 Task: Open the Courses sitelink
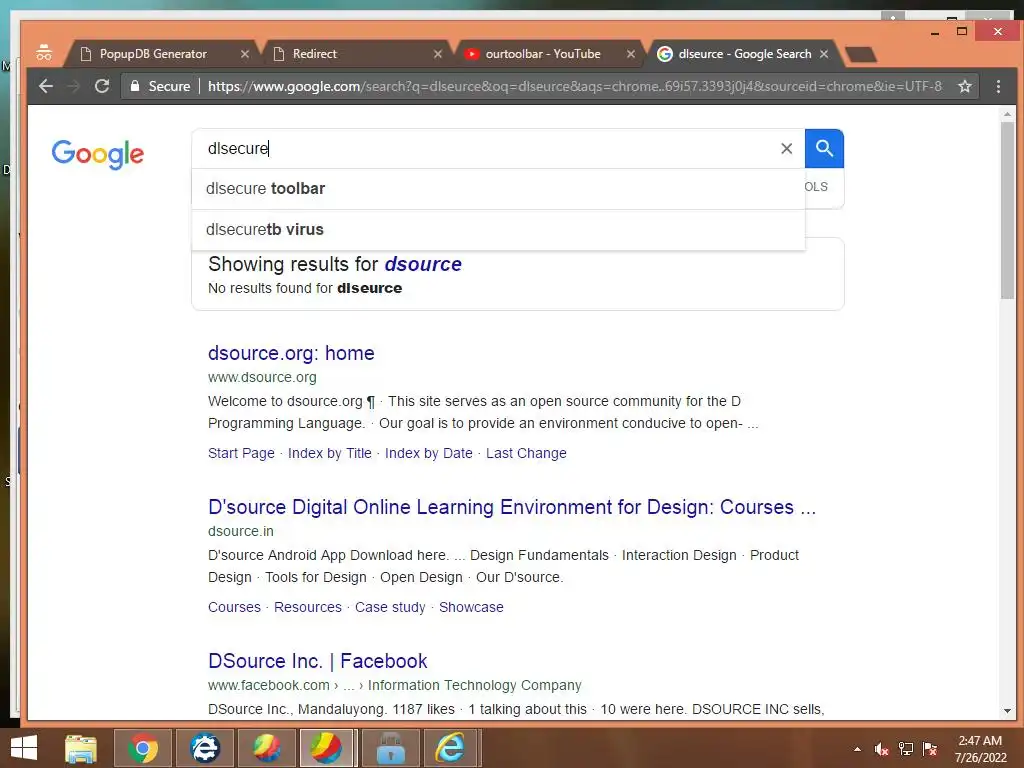pos(234,607)
